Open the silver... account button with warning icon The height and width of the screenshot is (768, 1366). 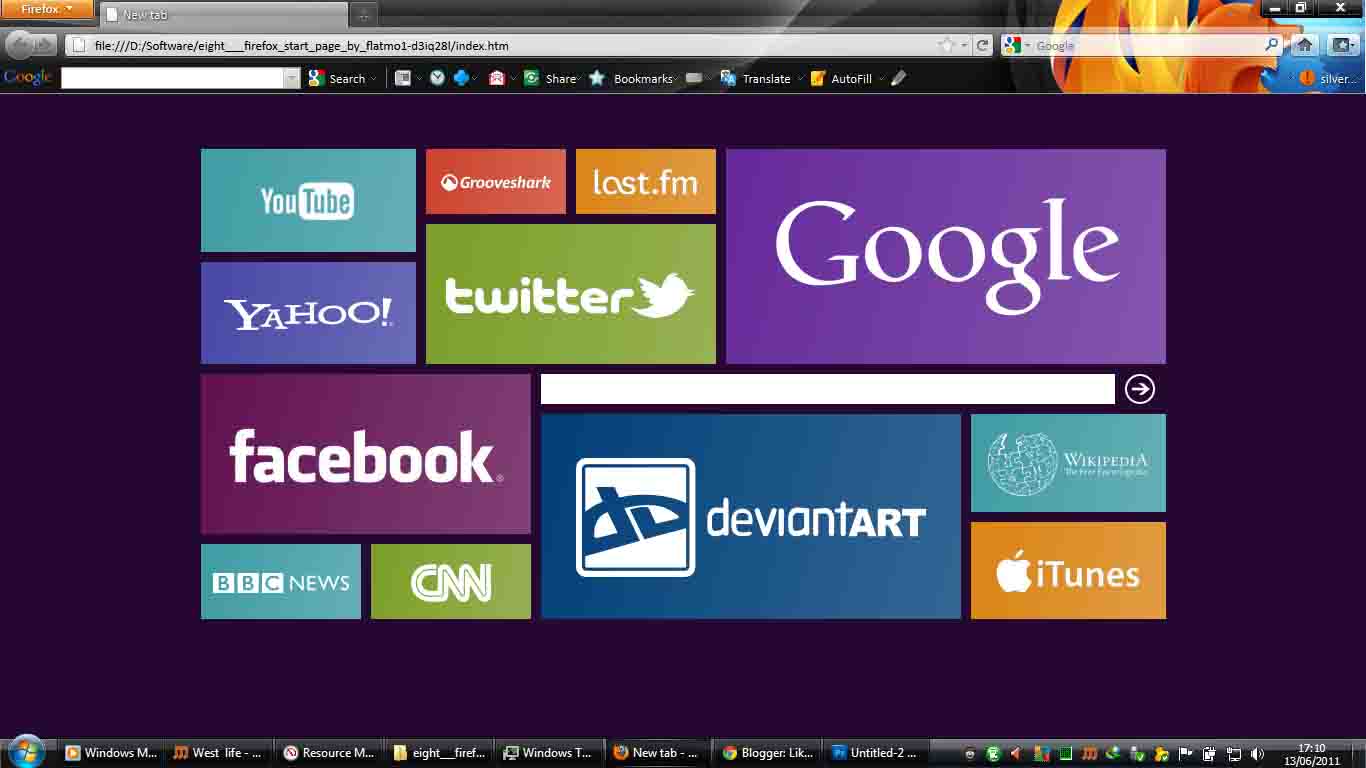tap(1329, 78)
